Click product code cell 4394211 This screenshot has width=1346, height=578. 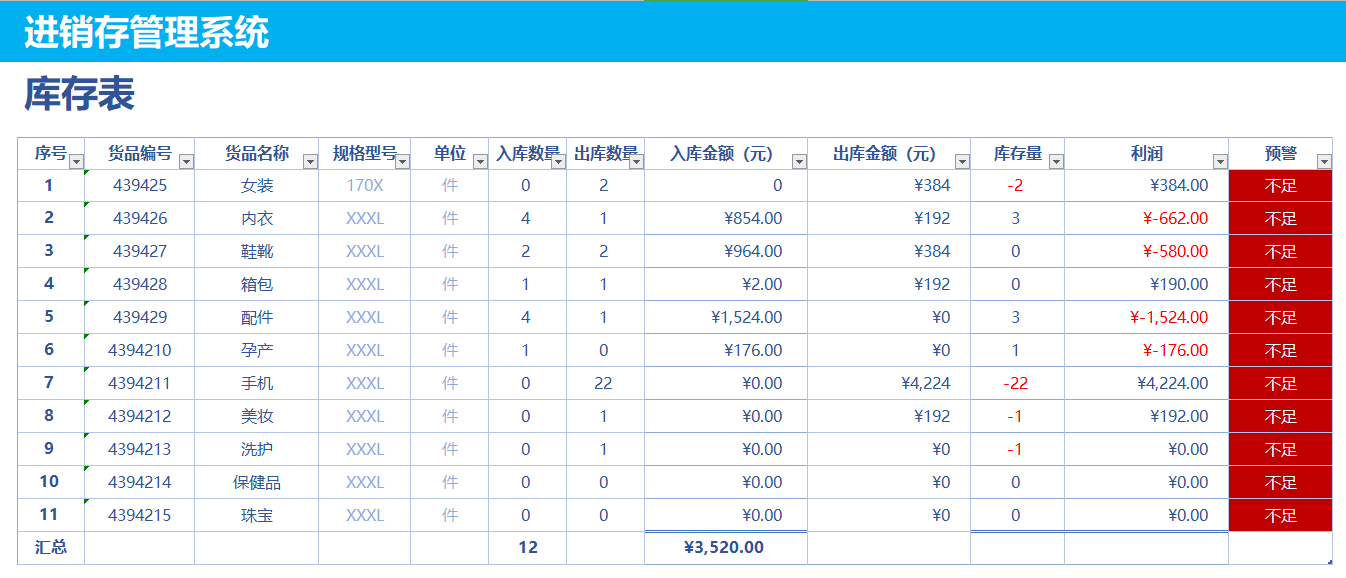(x=140, y=384)
